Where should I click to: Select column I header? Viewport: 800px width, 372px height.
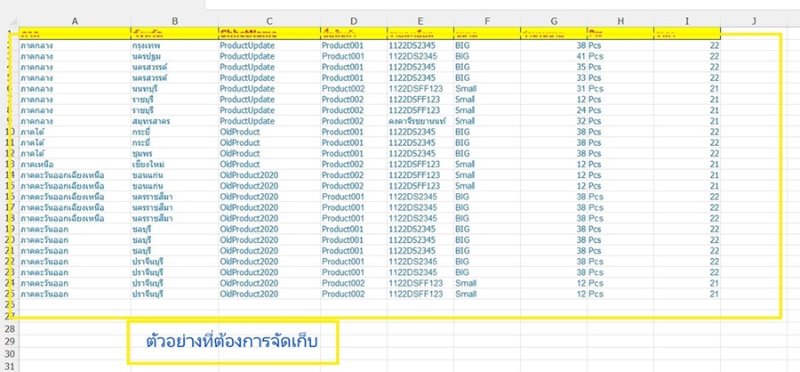pyautogui.click(x=687, y=21)
